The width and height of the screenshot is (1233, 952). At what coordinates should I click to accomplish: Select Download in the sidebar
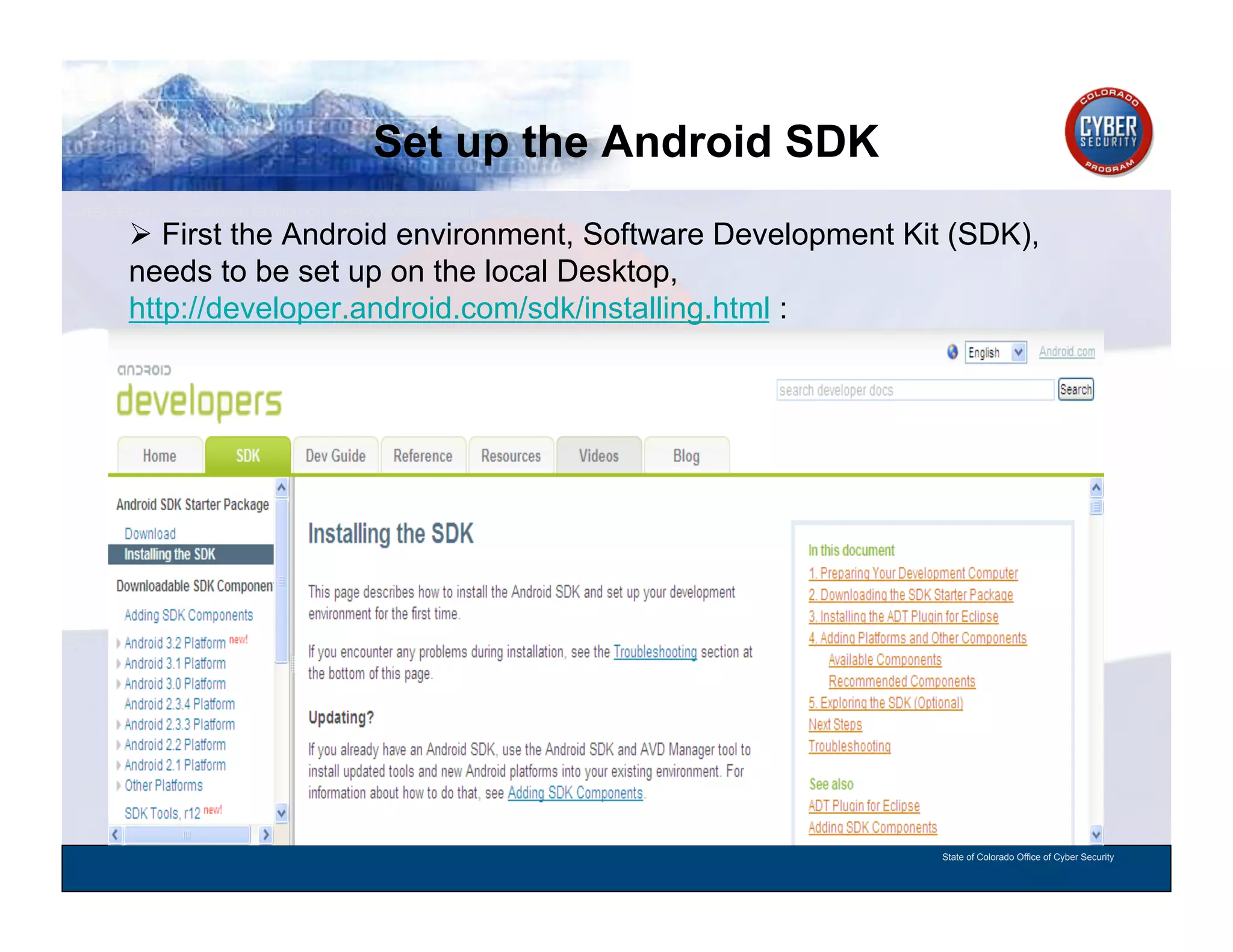pyautogui.click(x=150, y=534)
